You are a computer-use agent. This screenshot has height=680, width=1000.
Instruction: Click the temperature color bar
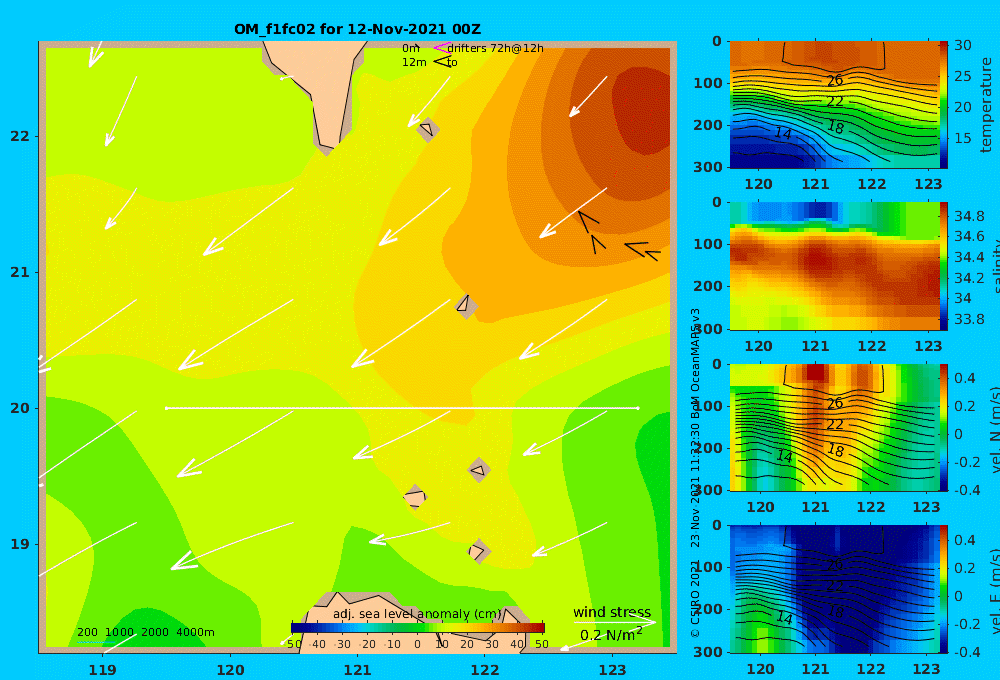(943, 105)
